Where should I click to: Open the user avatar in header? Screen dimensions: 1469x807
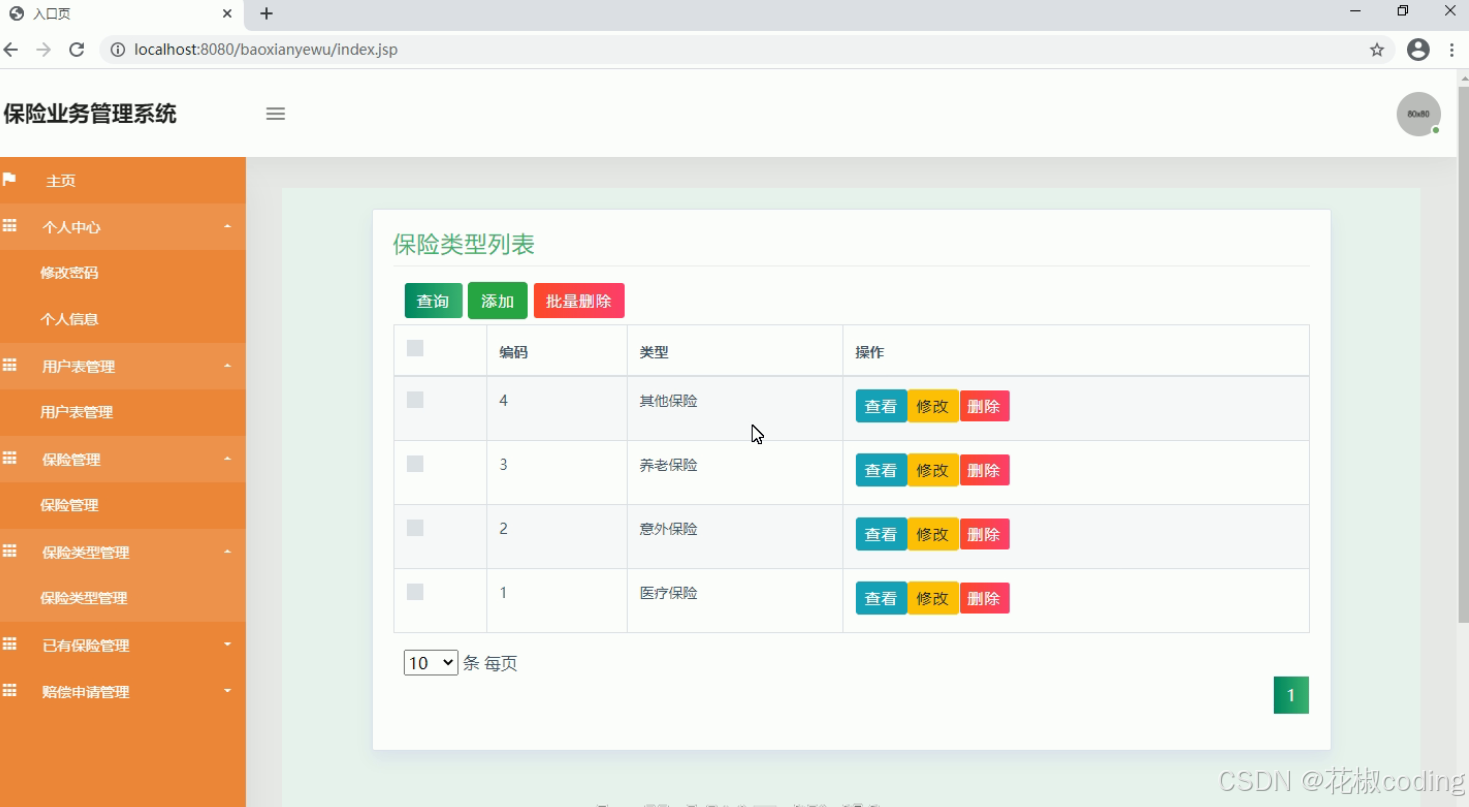[x=1418, y=114]
